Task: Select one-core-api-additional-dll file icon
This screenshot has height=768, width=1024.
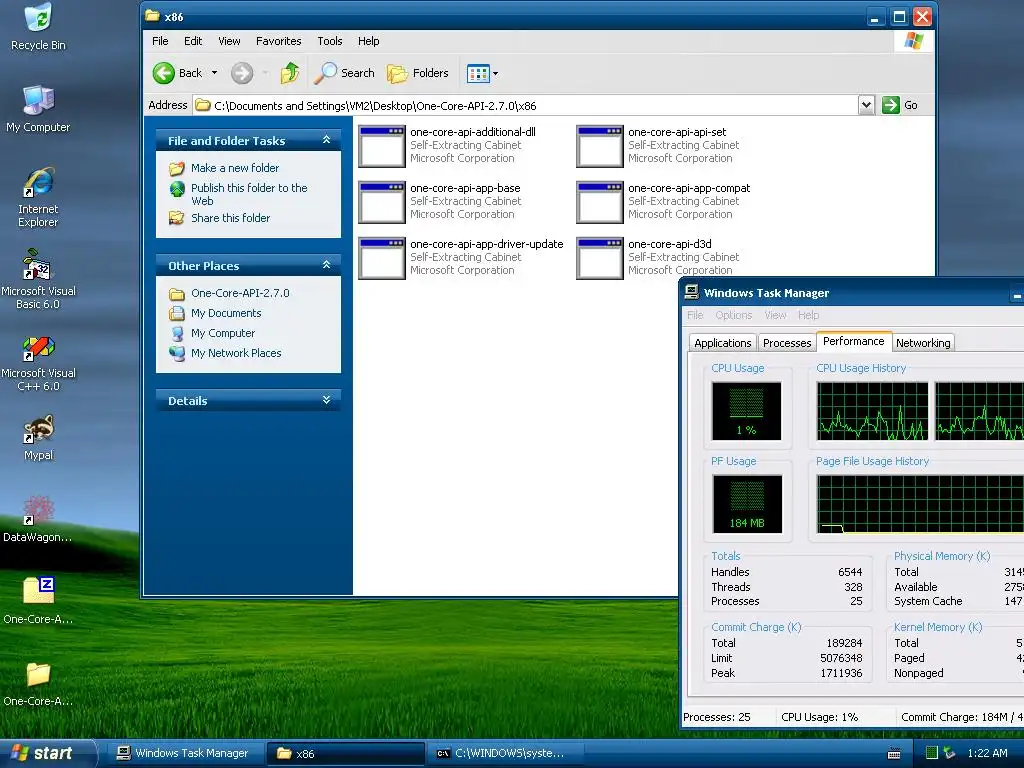Action: coord(382,146)
